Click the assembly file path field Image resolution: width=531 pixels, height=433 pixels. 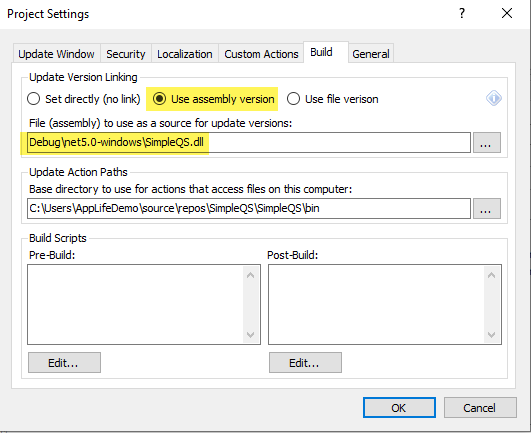point(249,143)
